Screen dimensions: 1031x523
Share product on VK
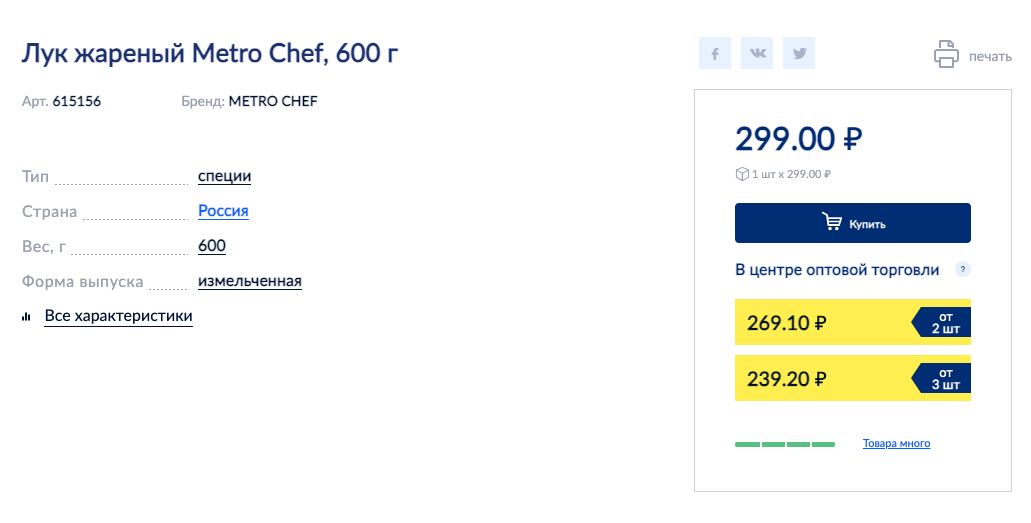click(757, 53)
